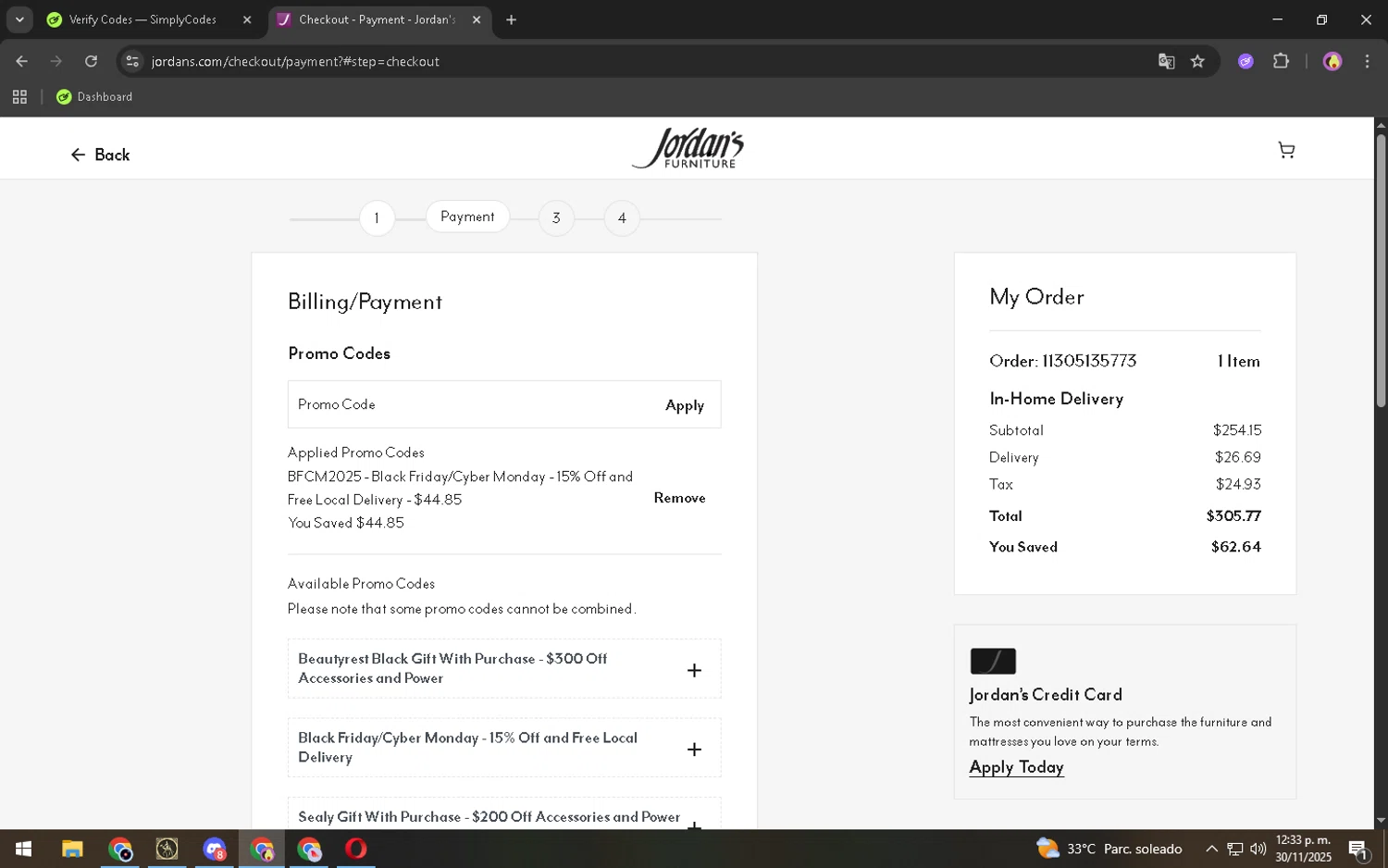Show hidden system tray icons

1211,849
